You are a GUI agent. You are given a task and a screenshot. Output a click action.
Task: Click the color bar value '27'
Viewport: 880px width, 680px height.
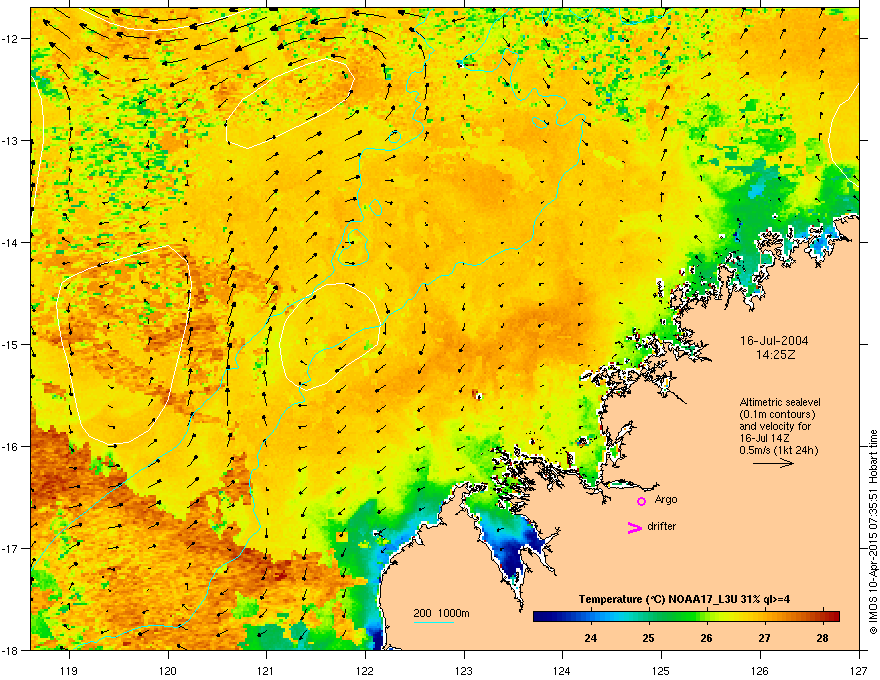(x=764, y=638)
